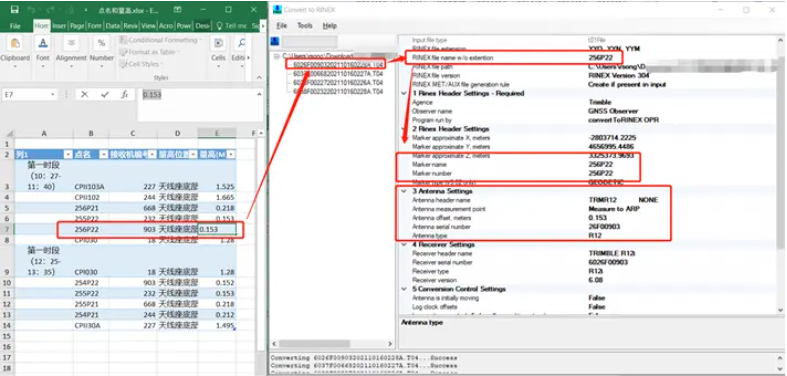787x376 pixels.
Task: Open filter dropdown of 接收机编号 header
Action: (152, 155)
